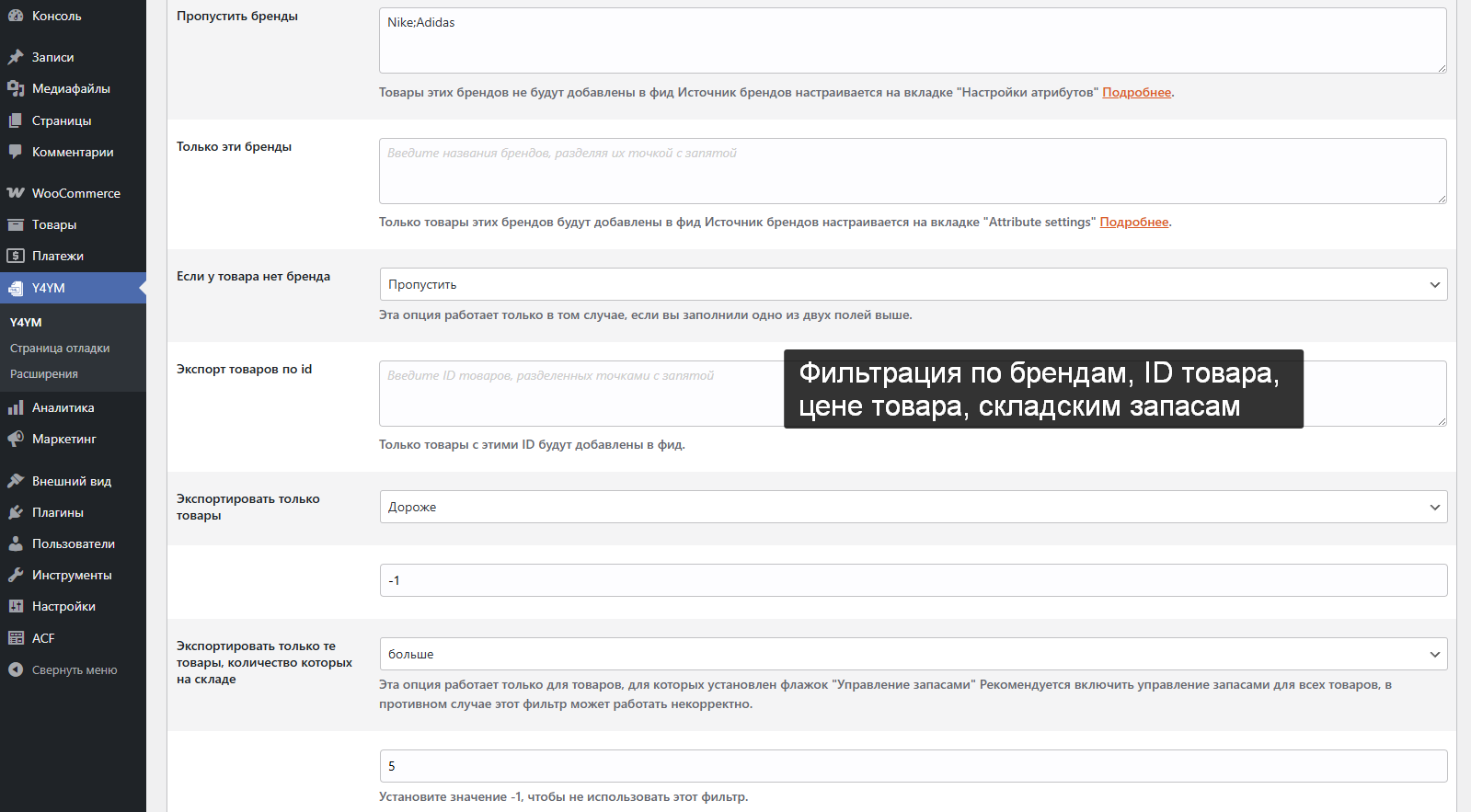Viewport: 1471px width, 812px height.
Task: Open the 'Дороже' price filter dropdown
Action: pos(913,507)
